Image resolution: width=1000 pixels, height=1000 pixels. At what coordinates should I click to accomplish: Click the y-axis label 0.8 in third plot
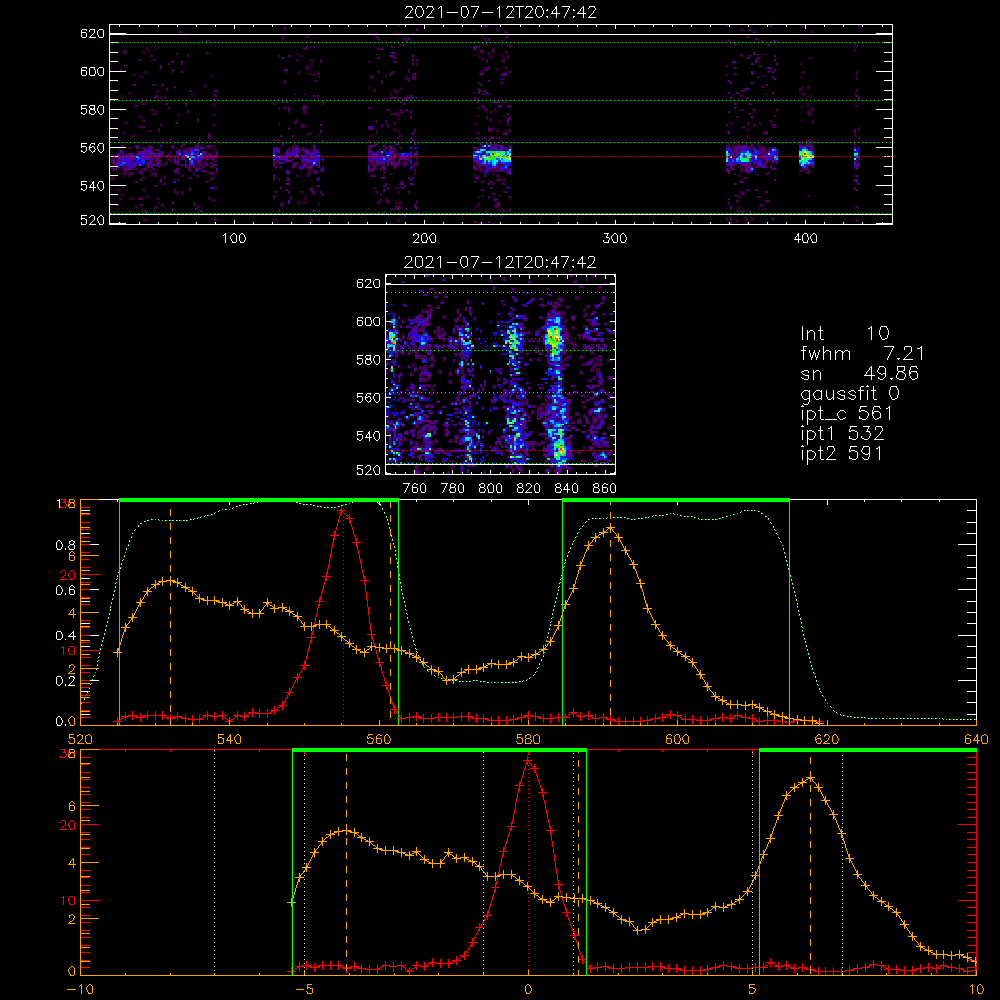(x=66, y=545)
